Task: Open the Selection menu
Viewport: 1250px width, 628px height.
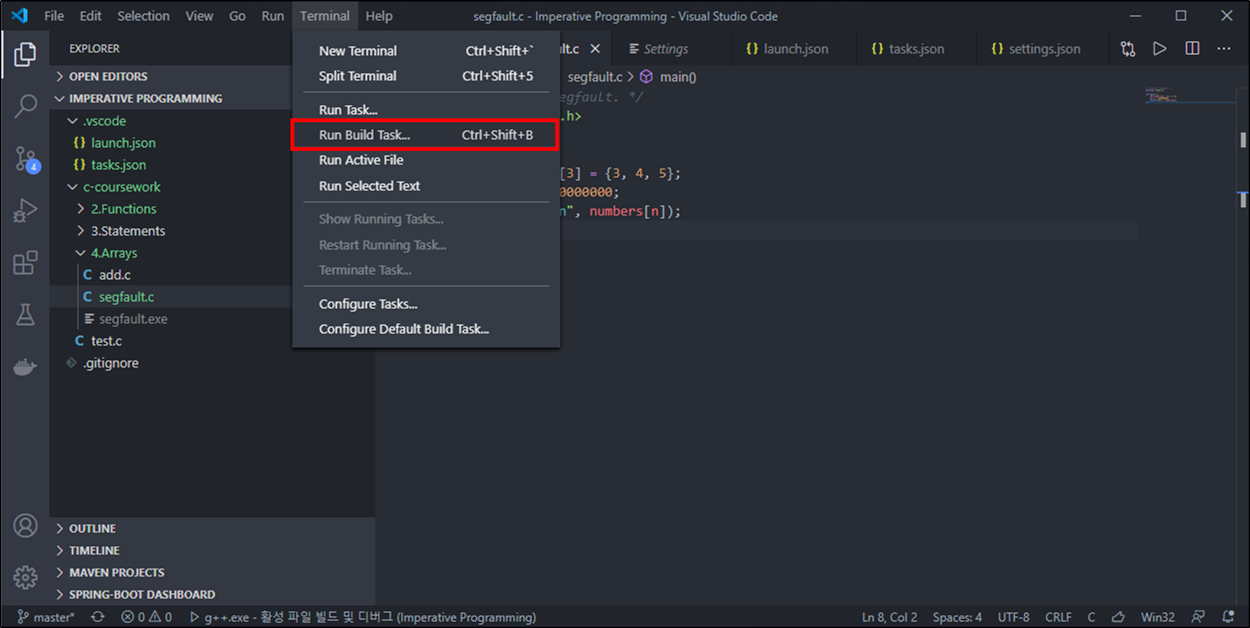Action: [143, 16]
